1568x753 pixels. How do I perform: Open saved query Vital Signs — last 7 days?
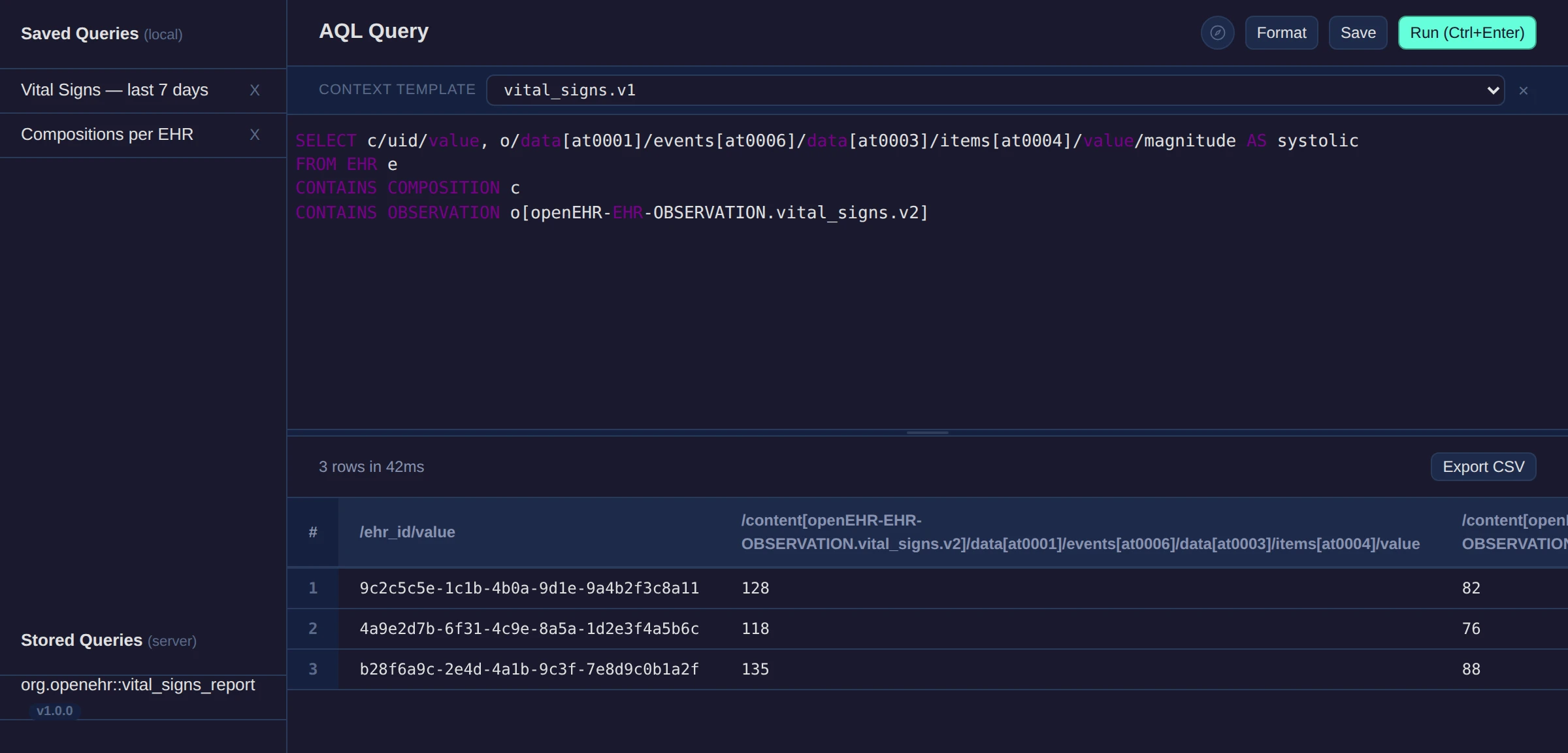pyautogui.click(x=114, y=90)
